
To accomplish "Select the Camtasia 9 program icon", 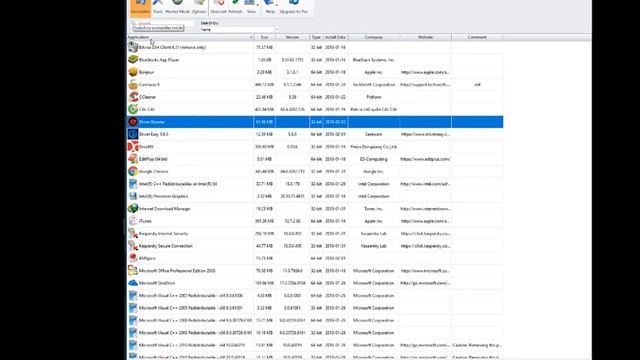I will [x=133, y=84].
